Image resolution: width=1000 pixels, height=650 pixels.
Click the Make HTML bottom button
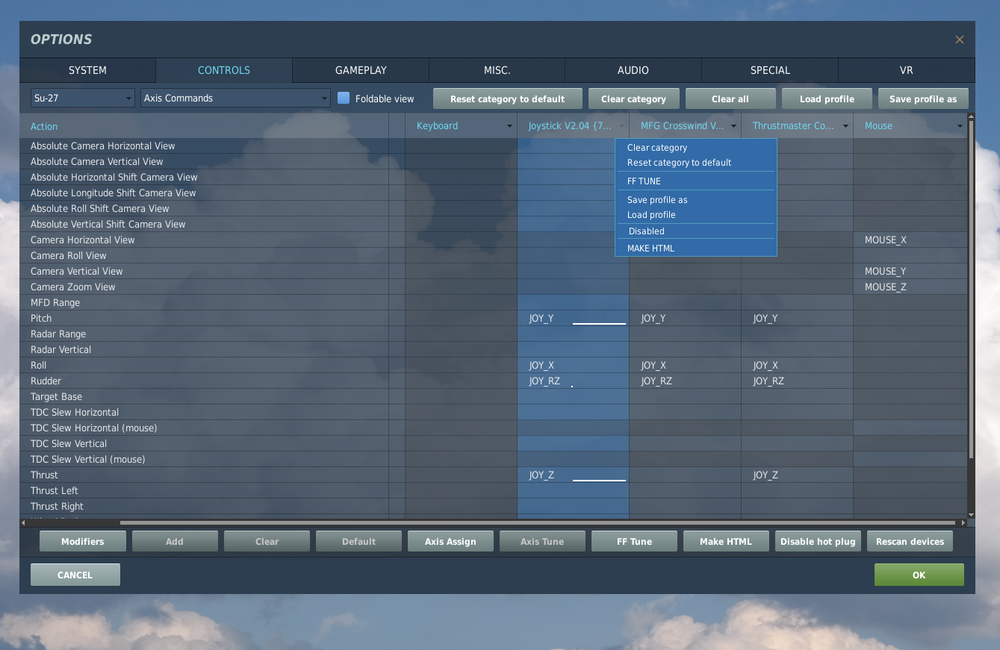tap(726, 542)
